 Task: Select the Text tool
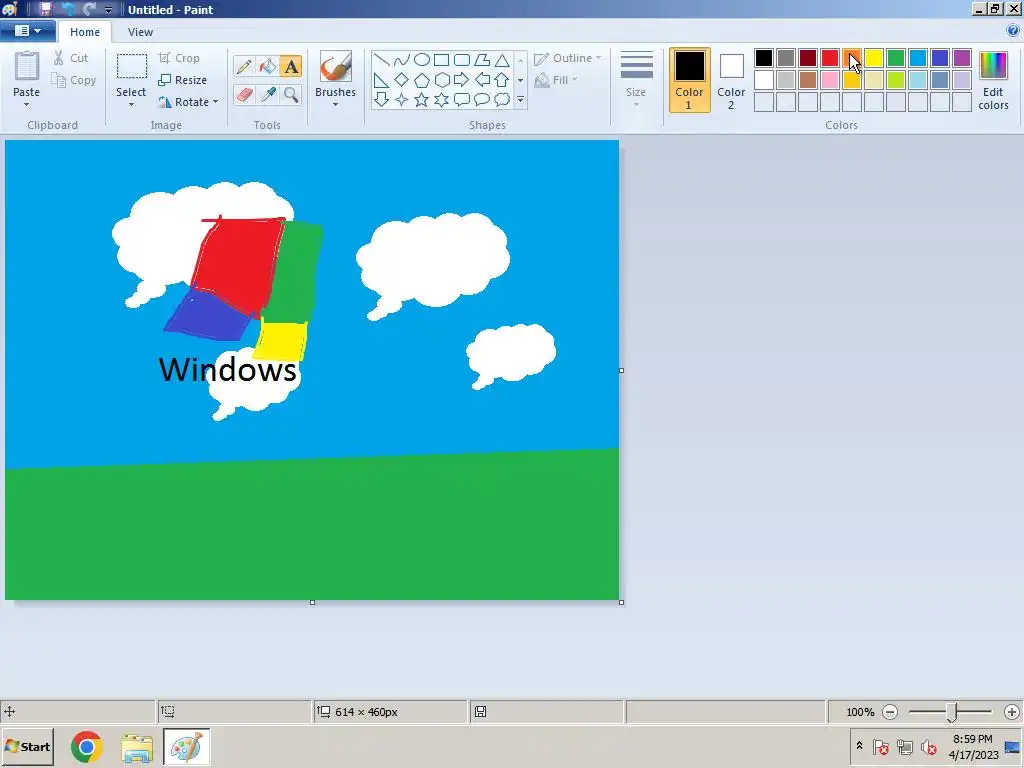pyautogui.click(x=291, y=66)
